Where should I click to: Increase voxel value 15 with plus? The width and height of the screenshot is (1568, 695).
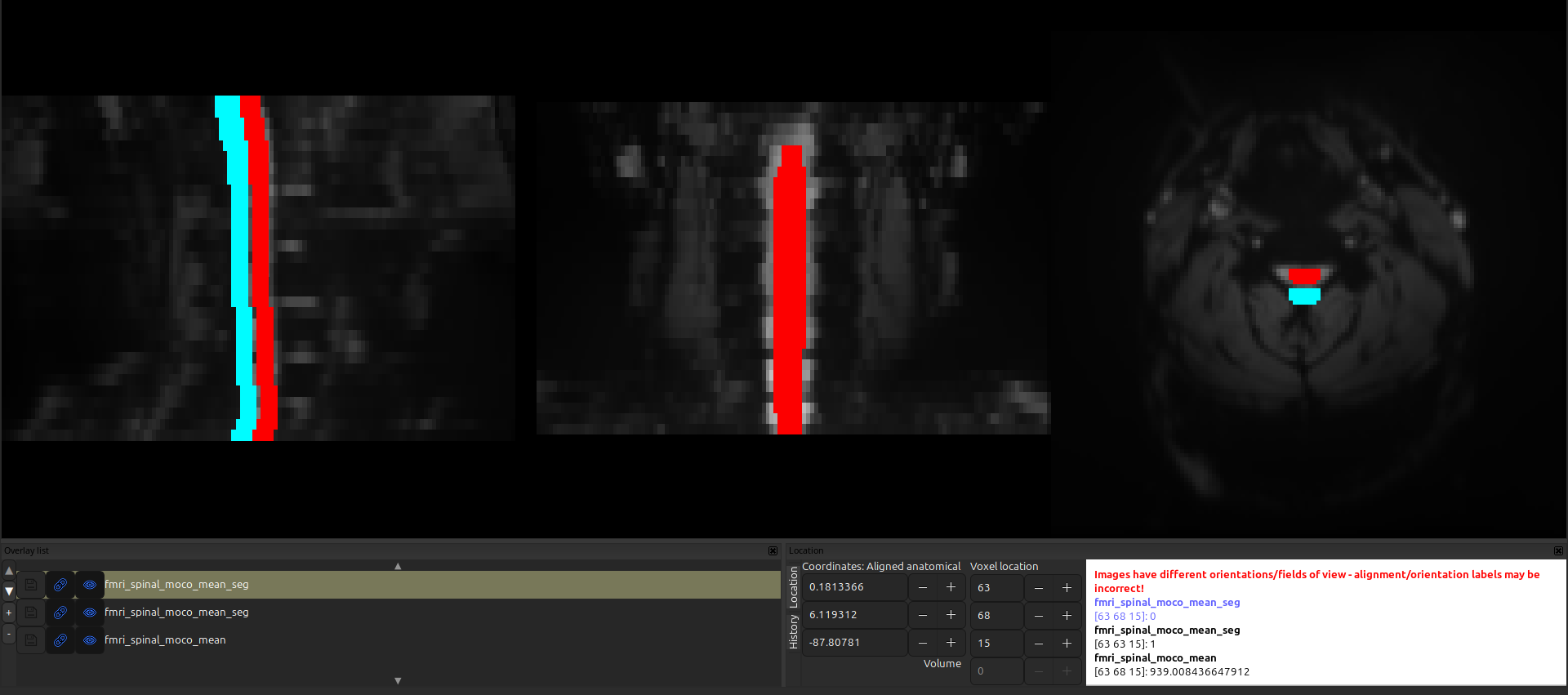click(1067, 643)
